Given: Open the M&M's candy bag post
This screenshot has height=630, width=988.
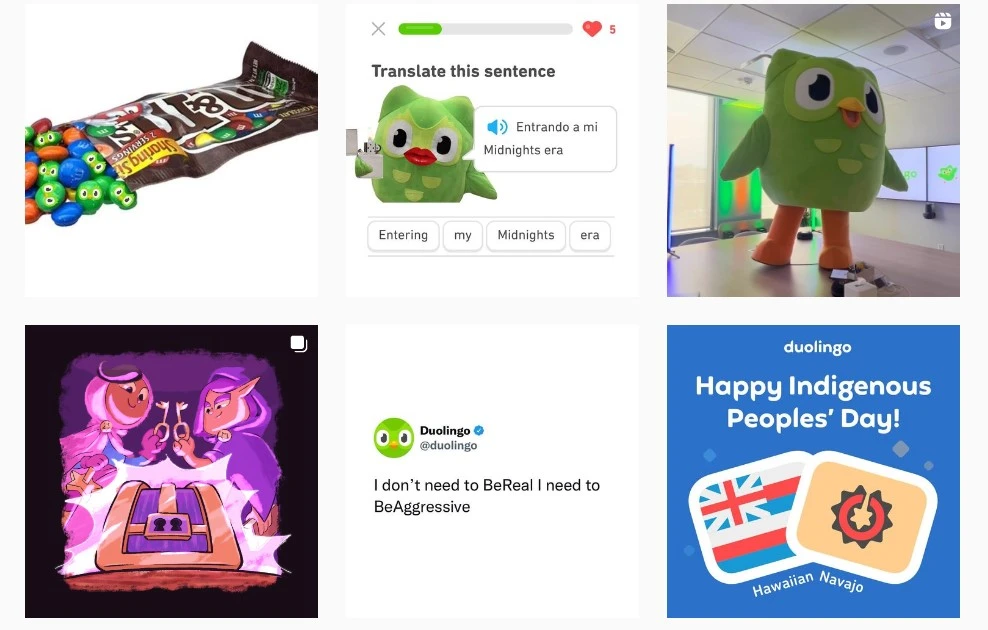Looking at the screenshot, I should pos(171,150).
